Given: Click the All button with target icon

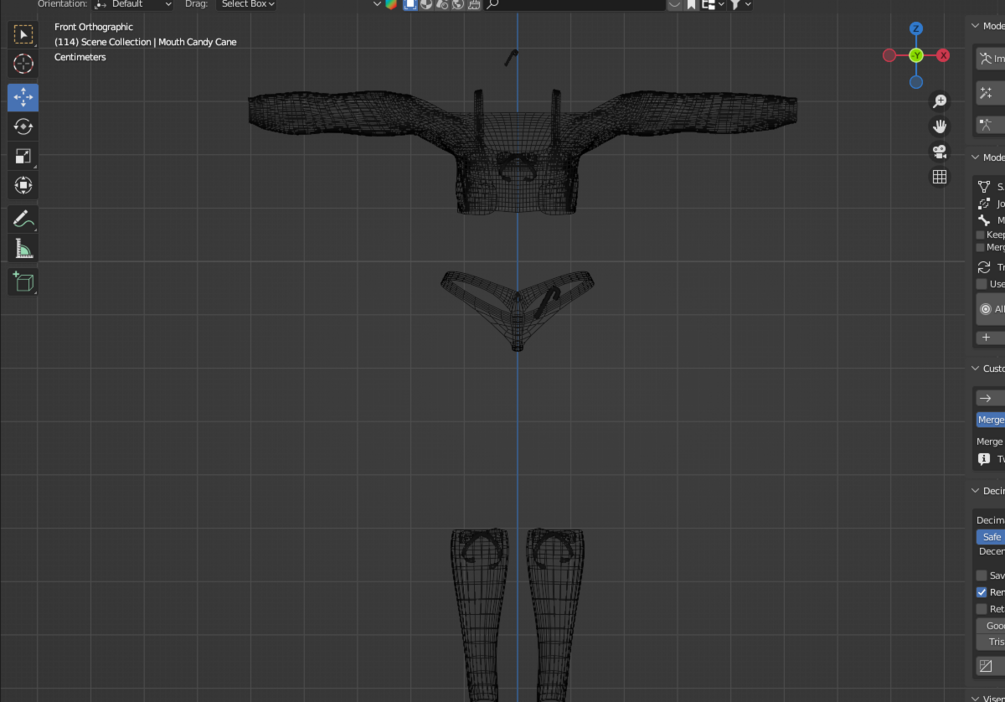Looking at the screenshot, I should tap(990, 309).
